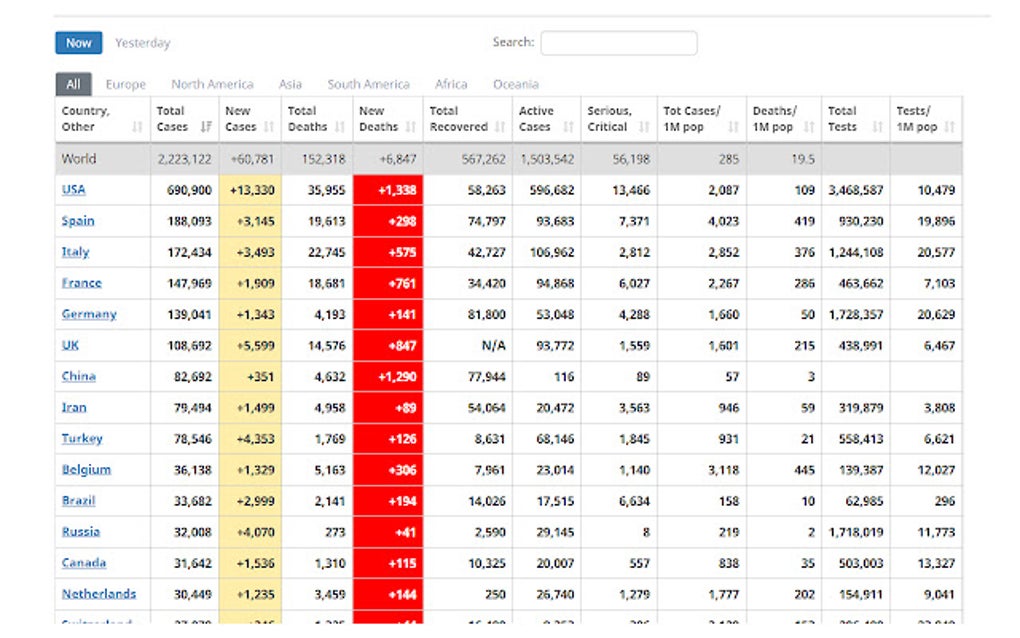Select the Europe tab
This screenshot has width=1020, height=638.
(126, 85)
